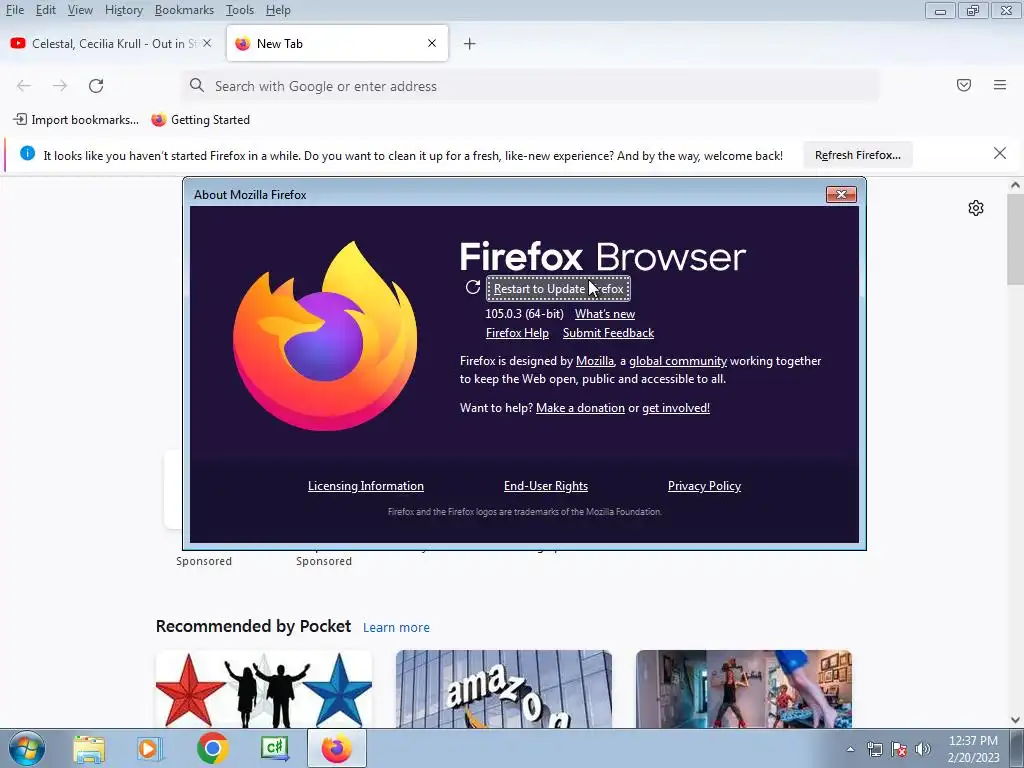Open Privacy Policy link
Image resolution: width=1024 pixels, height=768 pixels.
click(x=704, y=486)
